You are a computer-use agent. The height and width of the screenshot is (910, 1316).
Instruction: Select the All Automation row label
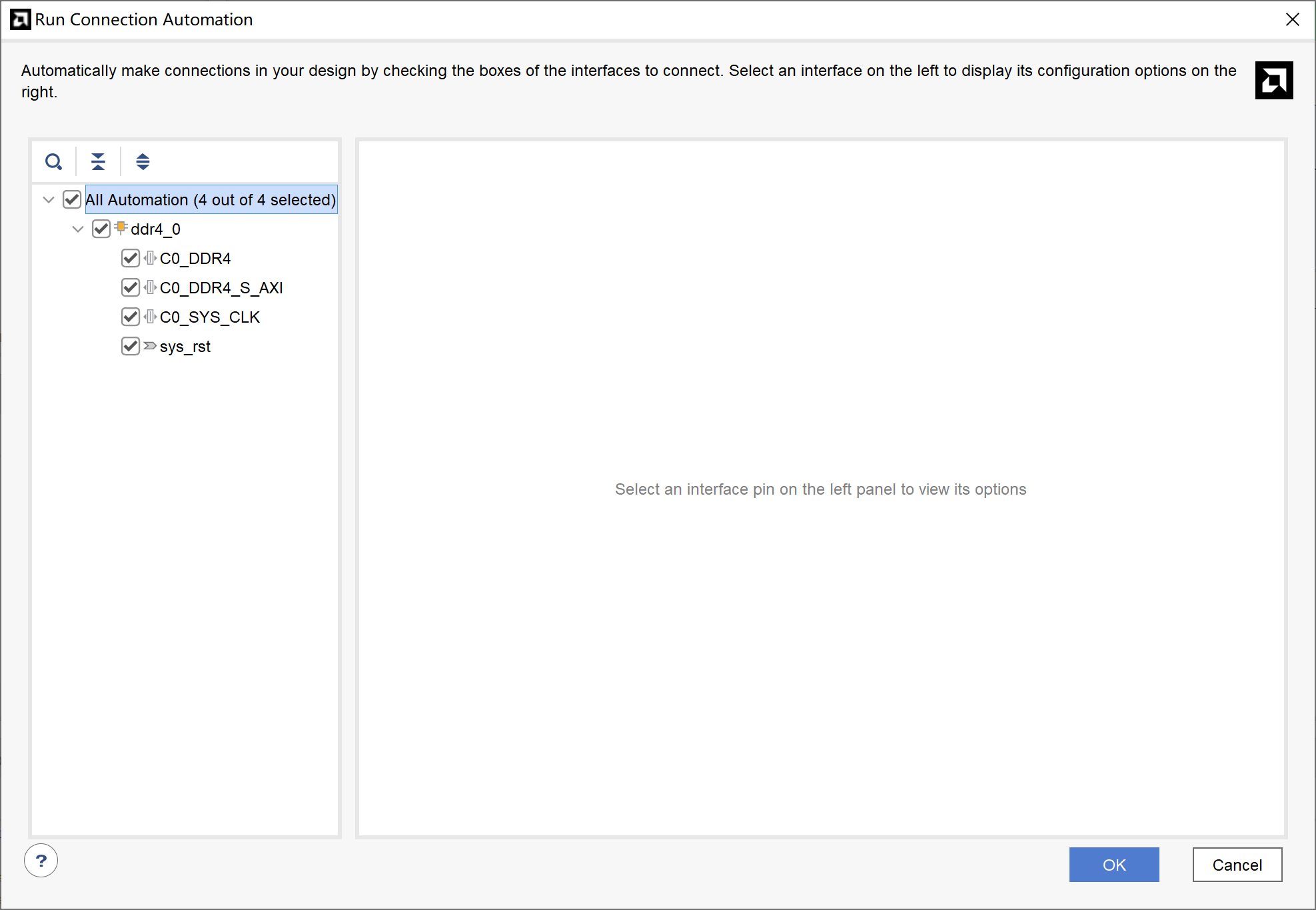[x=211, y=199]
